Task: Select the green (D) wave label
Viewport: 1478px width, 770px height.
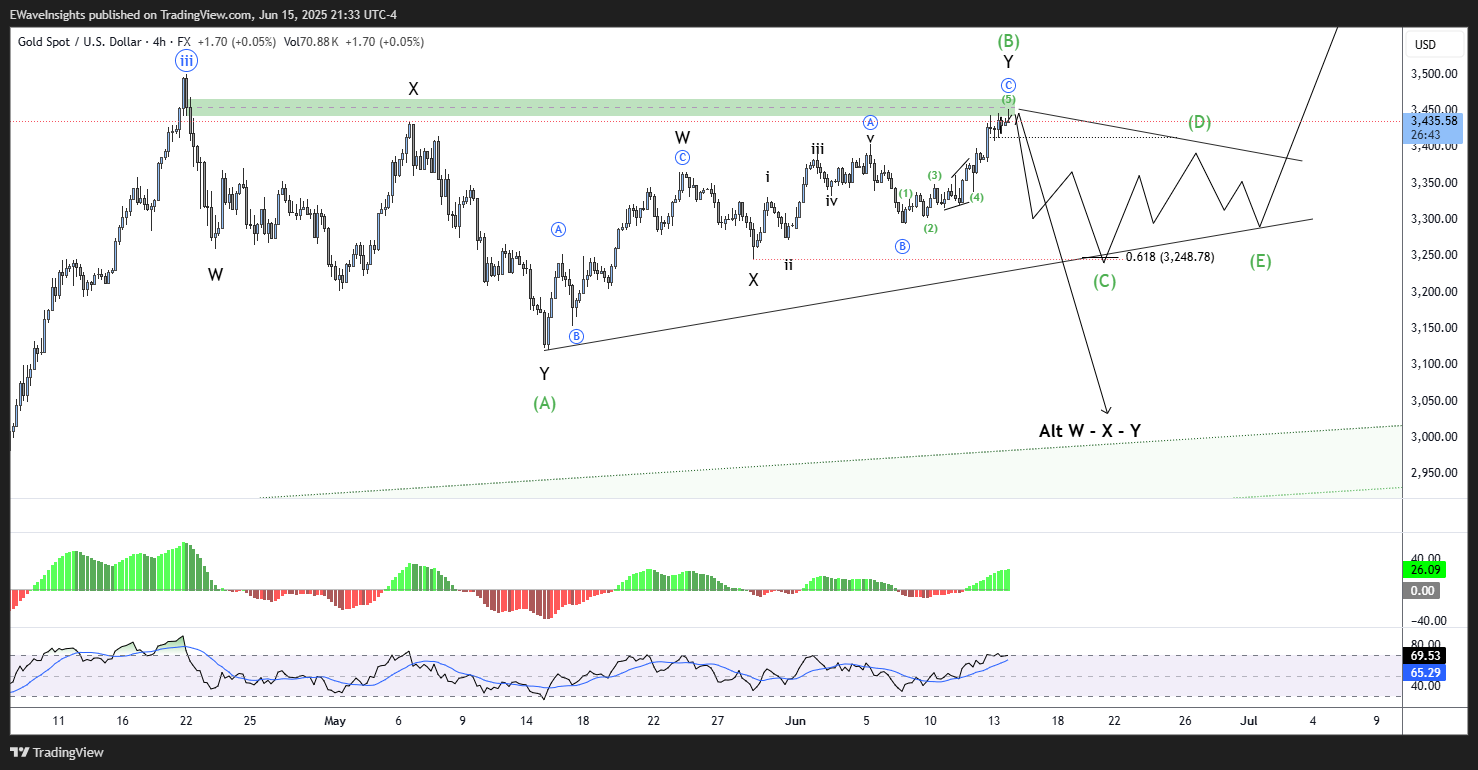Action: coord(1200,123)
